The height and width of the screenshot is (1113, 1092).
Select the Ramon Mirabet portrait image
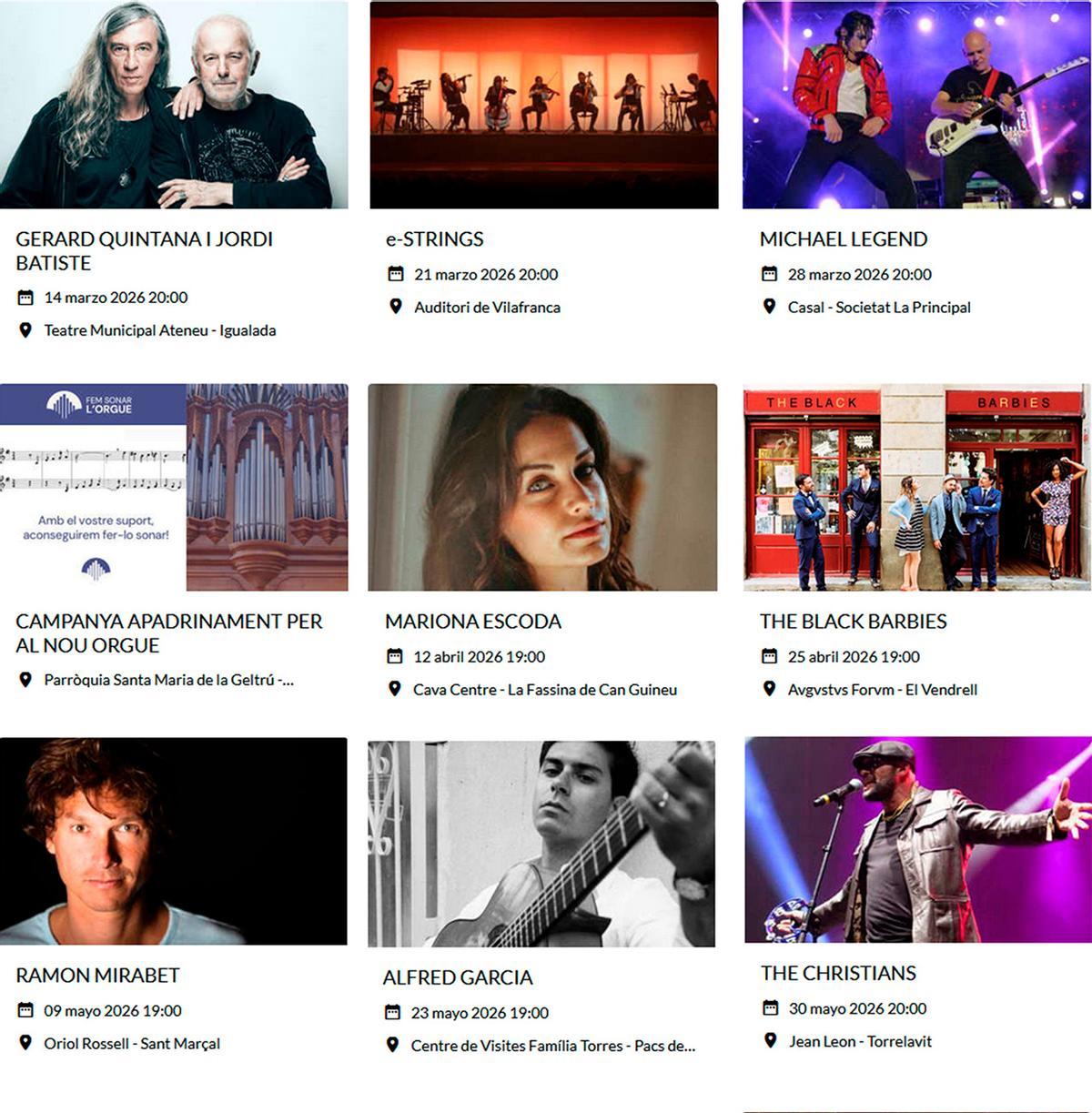[x=173, y=841]
